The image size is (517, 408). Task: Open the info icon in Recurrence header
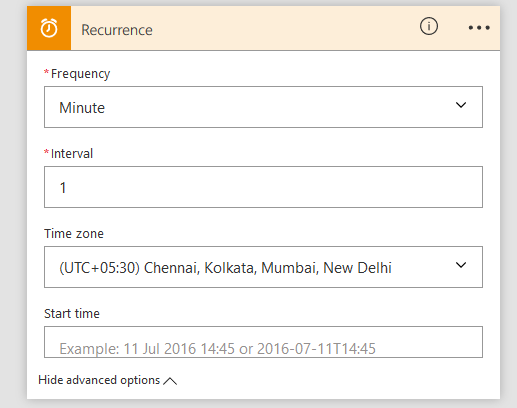tap(429, 26)
